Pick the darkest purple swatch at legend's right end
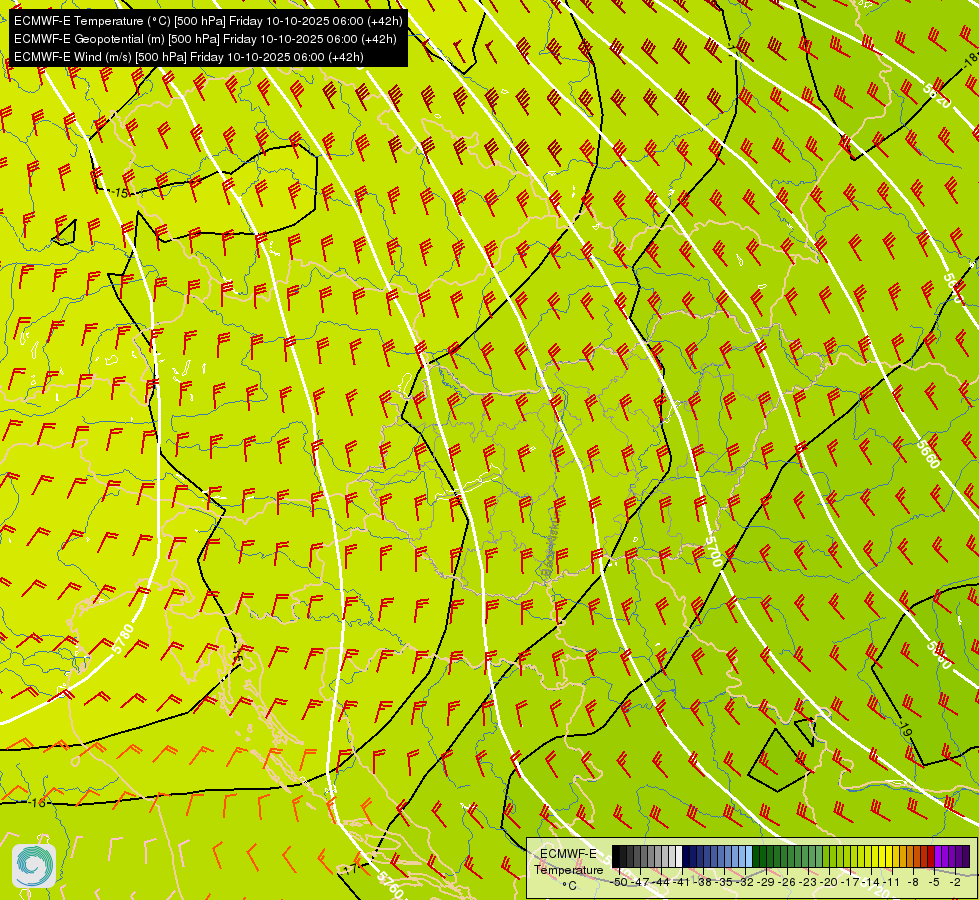979x900 pixels. click(x=967, y=856)
